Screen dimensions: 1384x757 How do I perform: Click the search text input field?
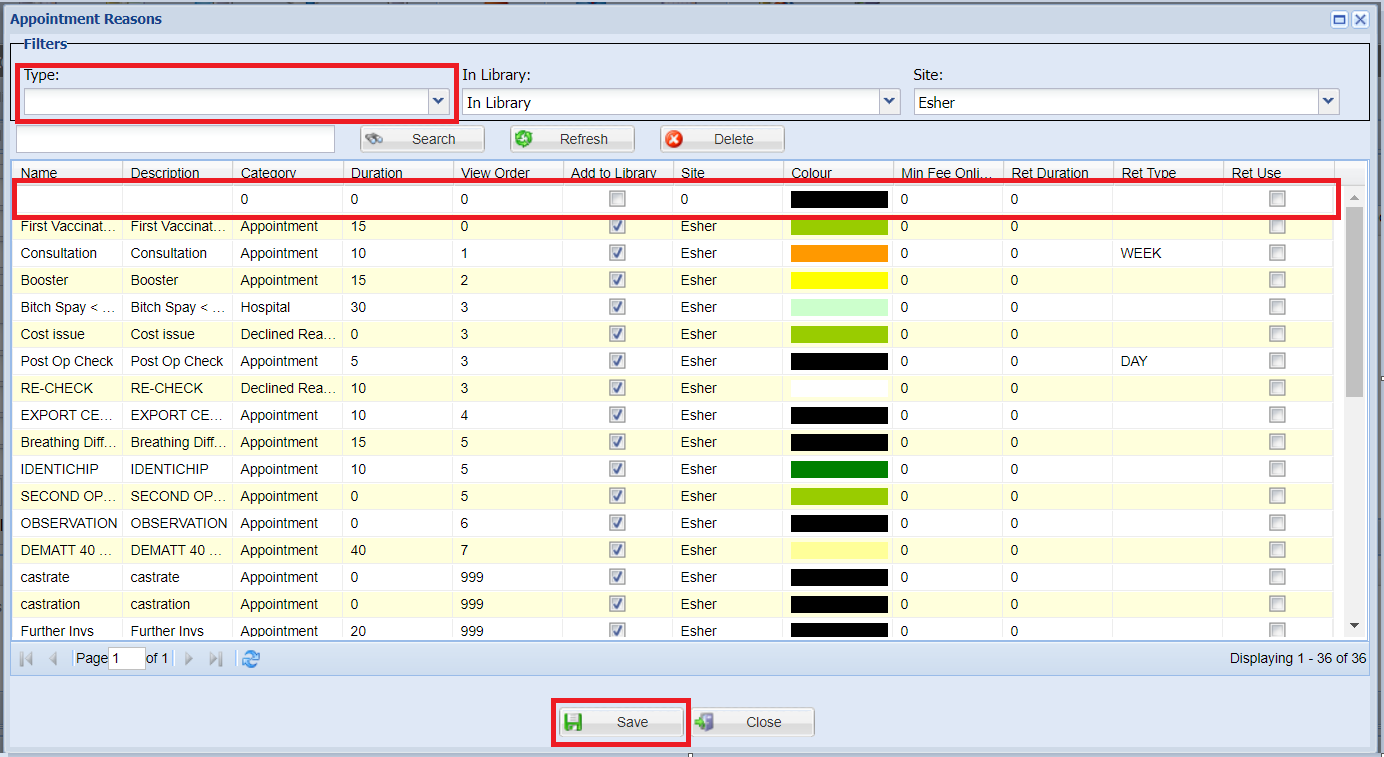tap(175, 139)
